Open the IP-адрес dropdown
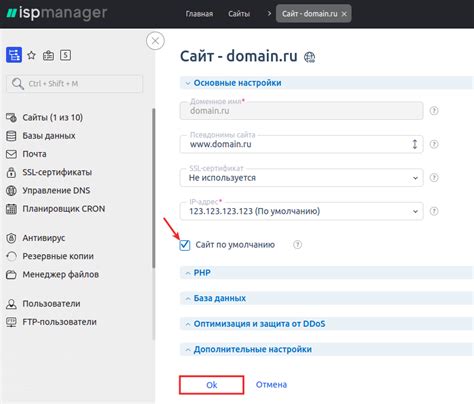 [302, 211]
